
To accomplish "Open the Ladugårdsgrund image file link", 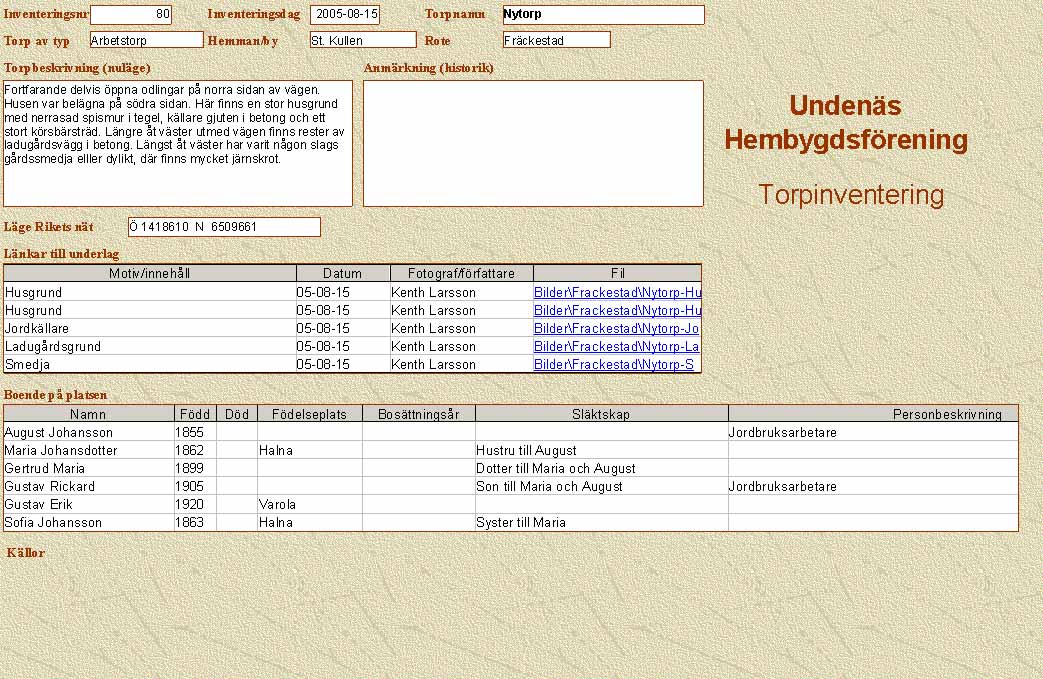I will click(x=616, y=346).
